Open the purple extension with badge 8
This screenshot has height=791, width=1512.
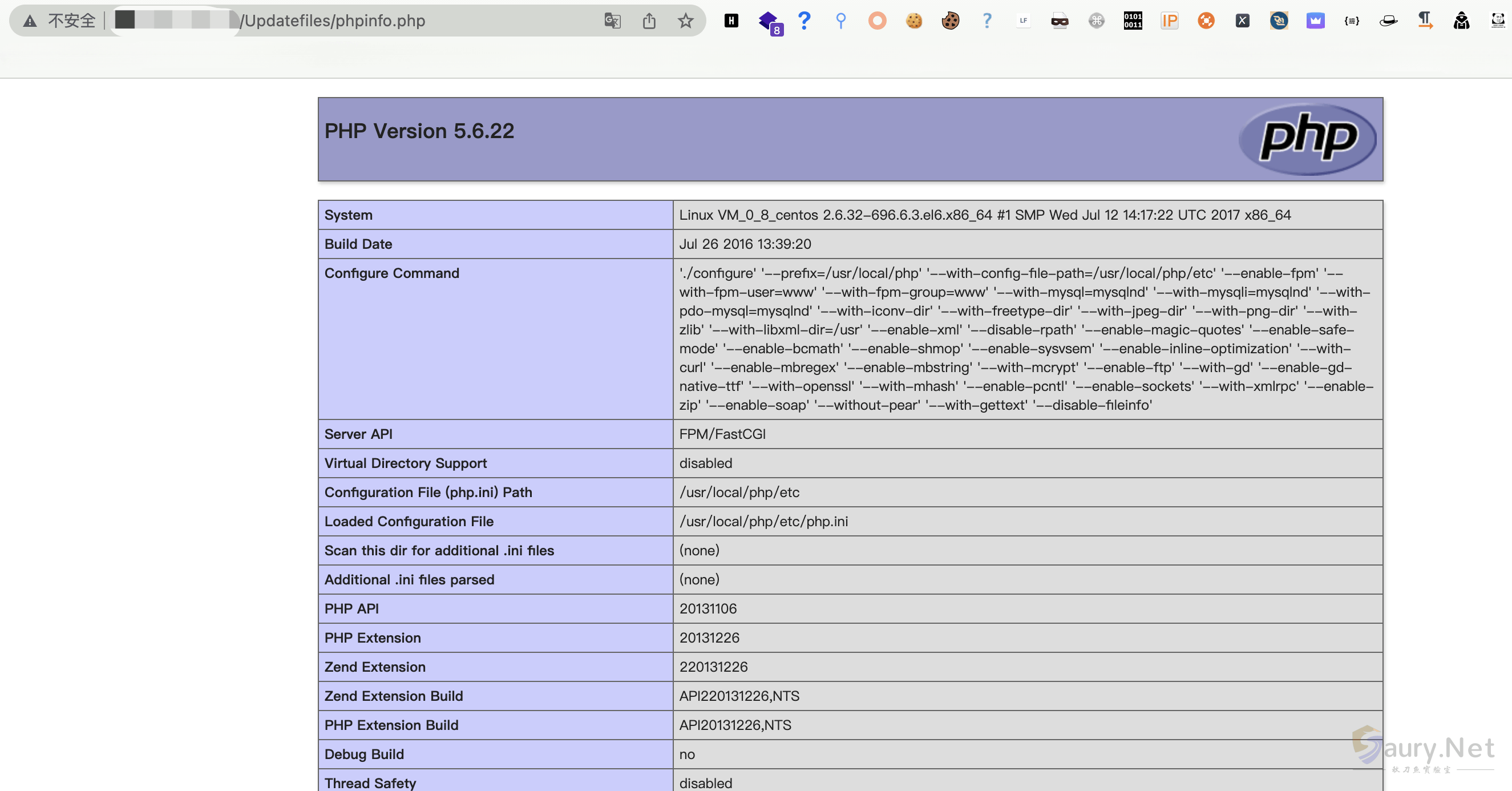click(769, 22)
